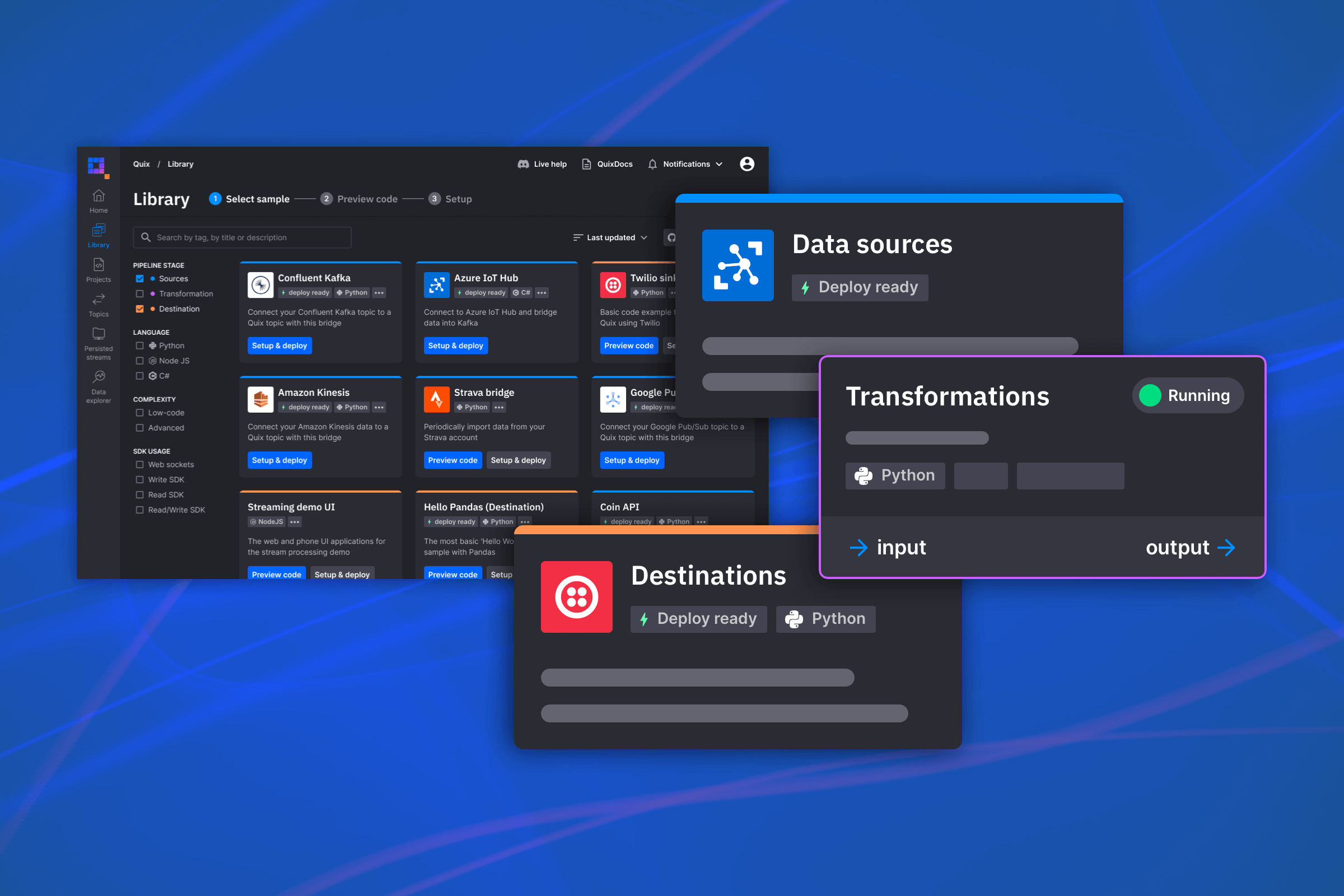This screenshot has height=896, width=1344.
Task: Open QuixDocs document icon
Action: [x=586, y=164]
